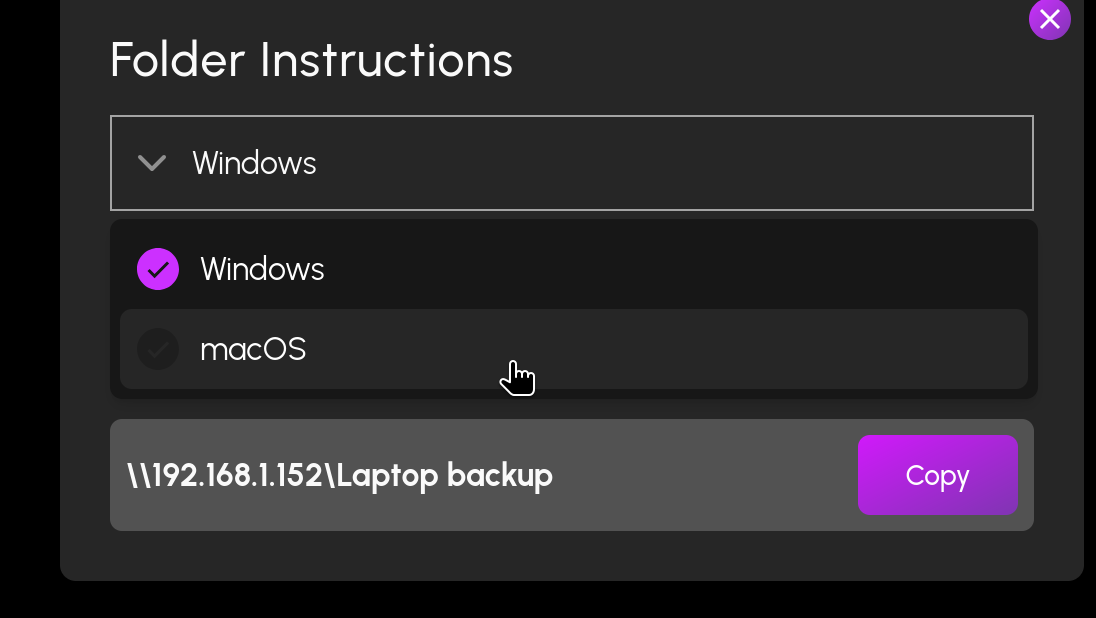Close the Folder Instructions dialog
The image size is (1096, 618).
coord(1049,19)
